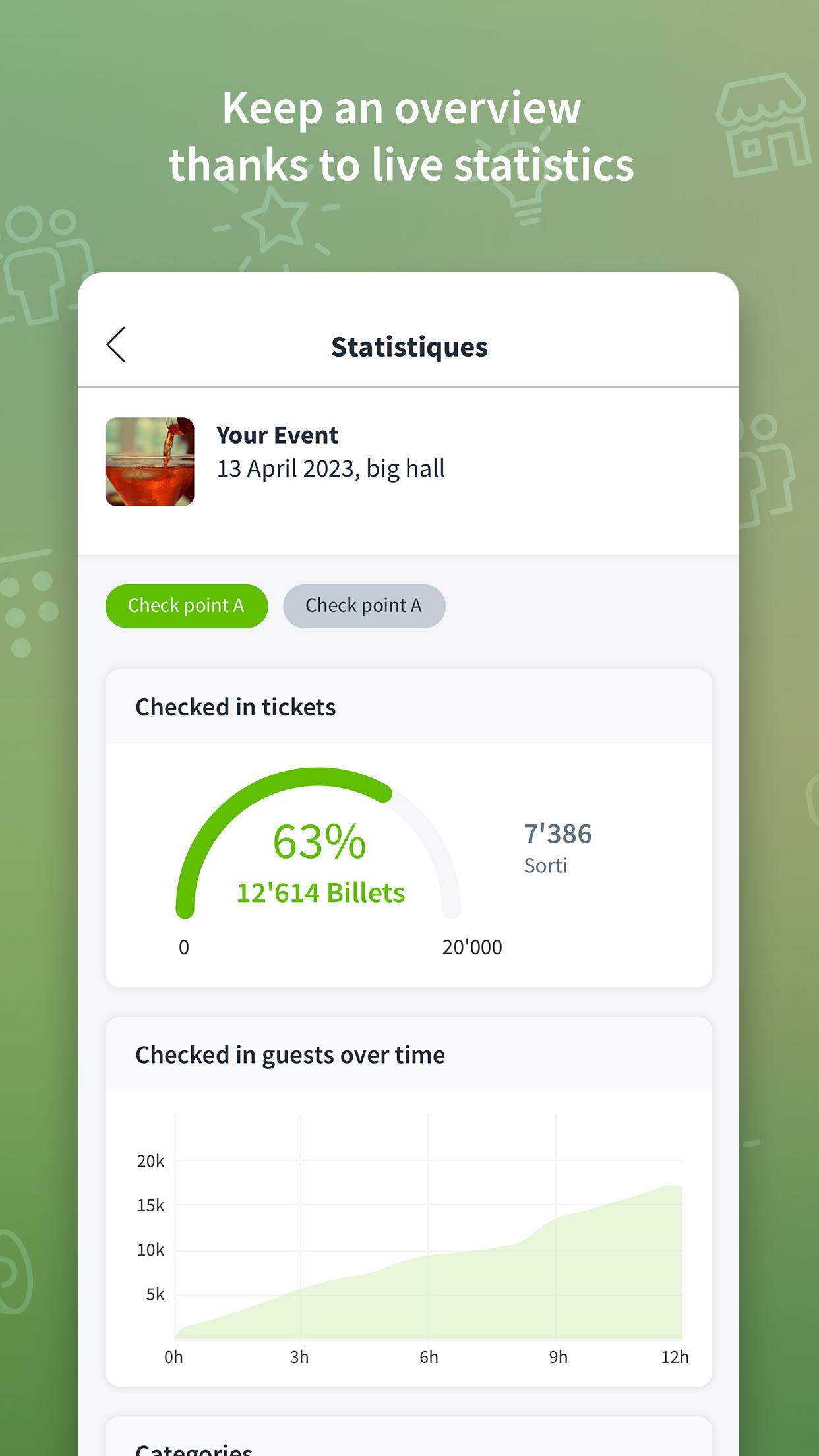The width and height of the screenshot is (819, 1456).
Task: Select the green Check point A tab
Action: [187, 605]
